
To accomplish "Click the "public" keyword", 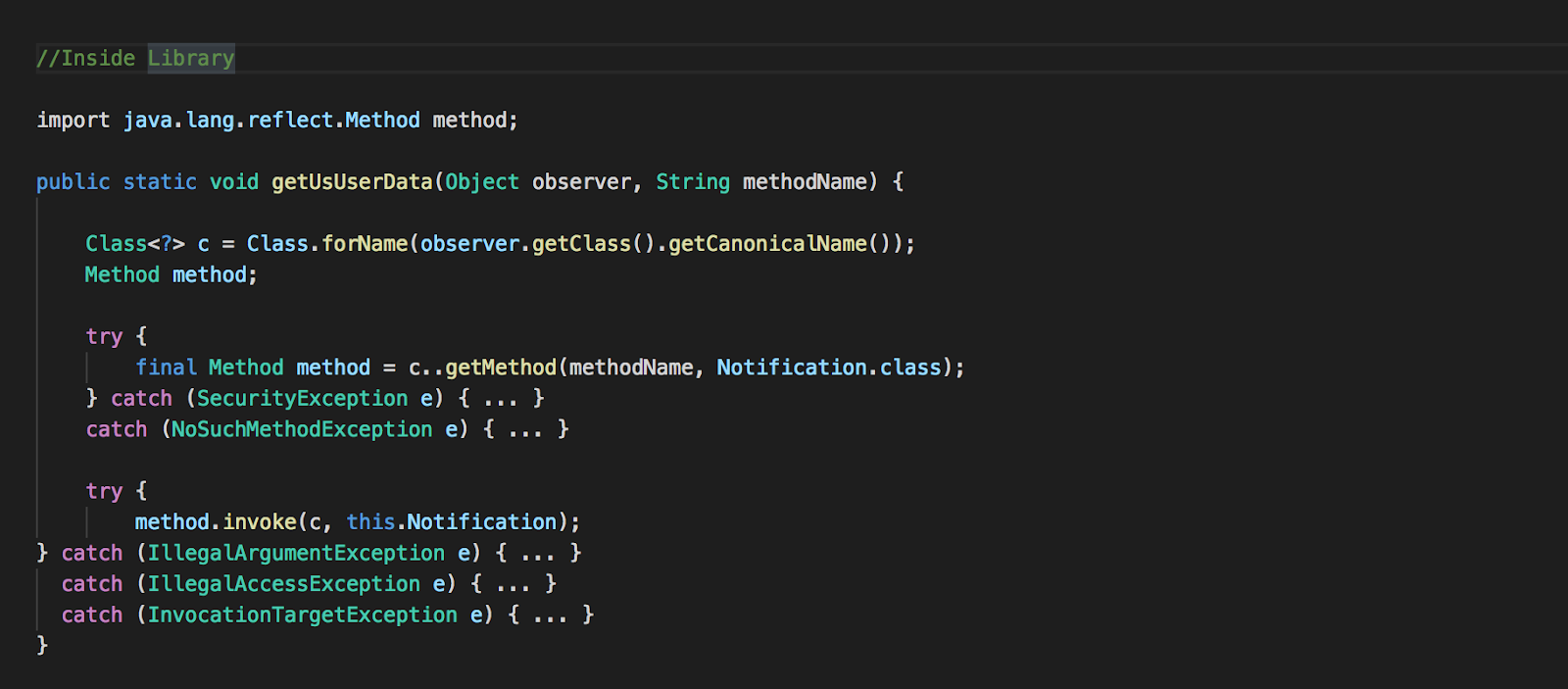I will [x=73, y=181].
